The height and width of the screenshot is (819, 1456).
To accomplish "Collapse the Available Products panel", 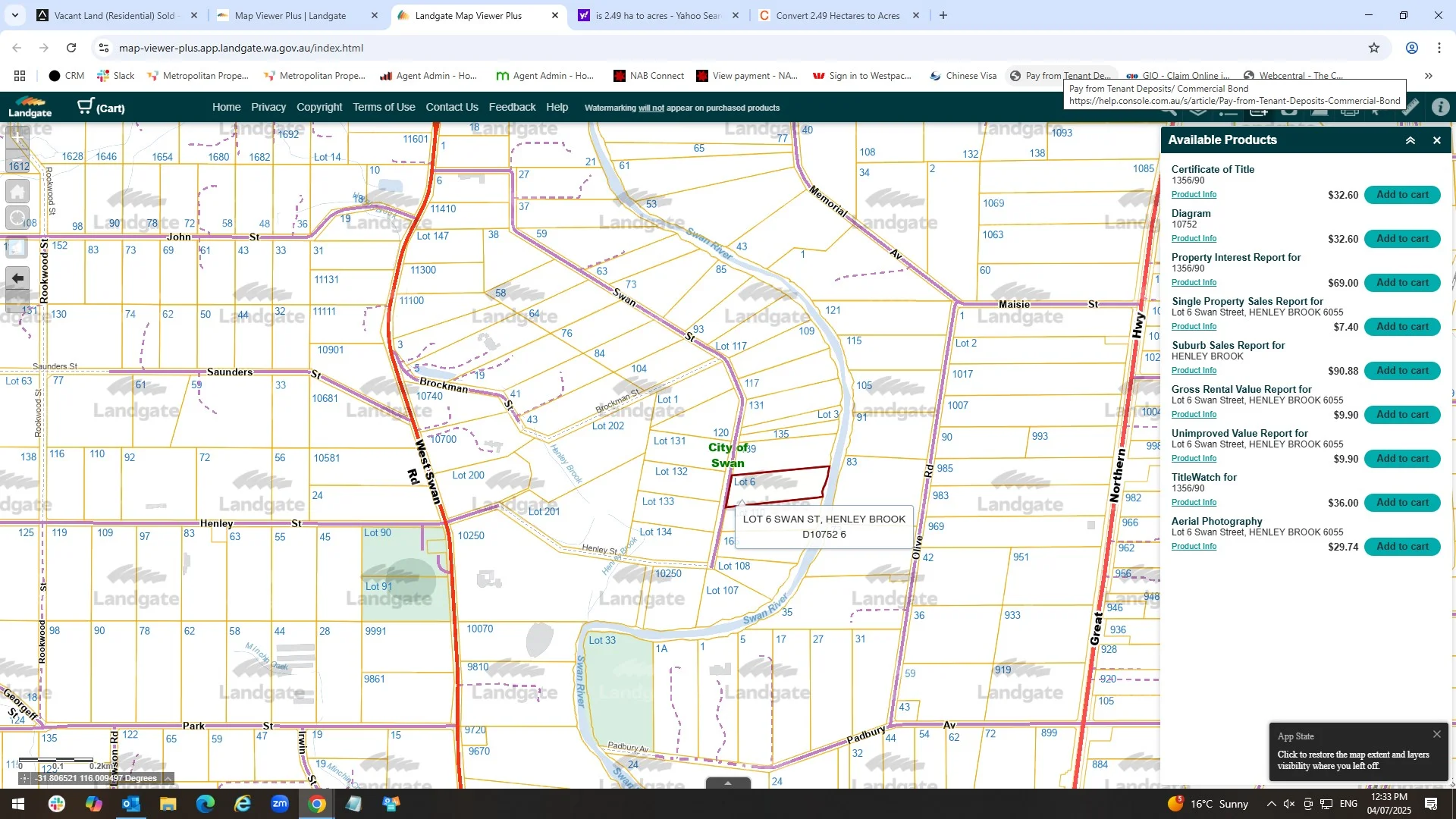I will 1410,140.
